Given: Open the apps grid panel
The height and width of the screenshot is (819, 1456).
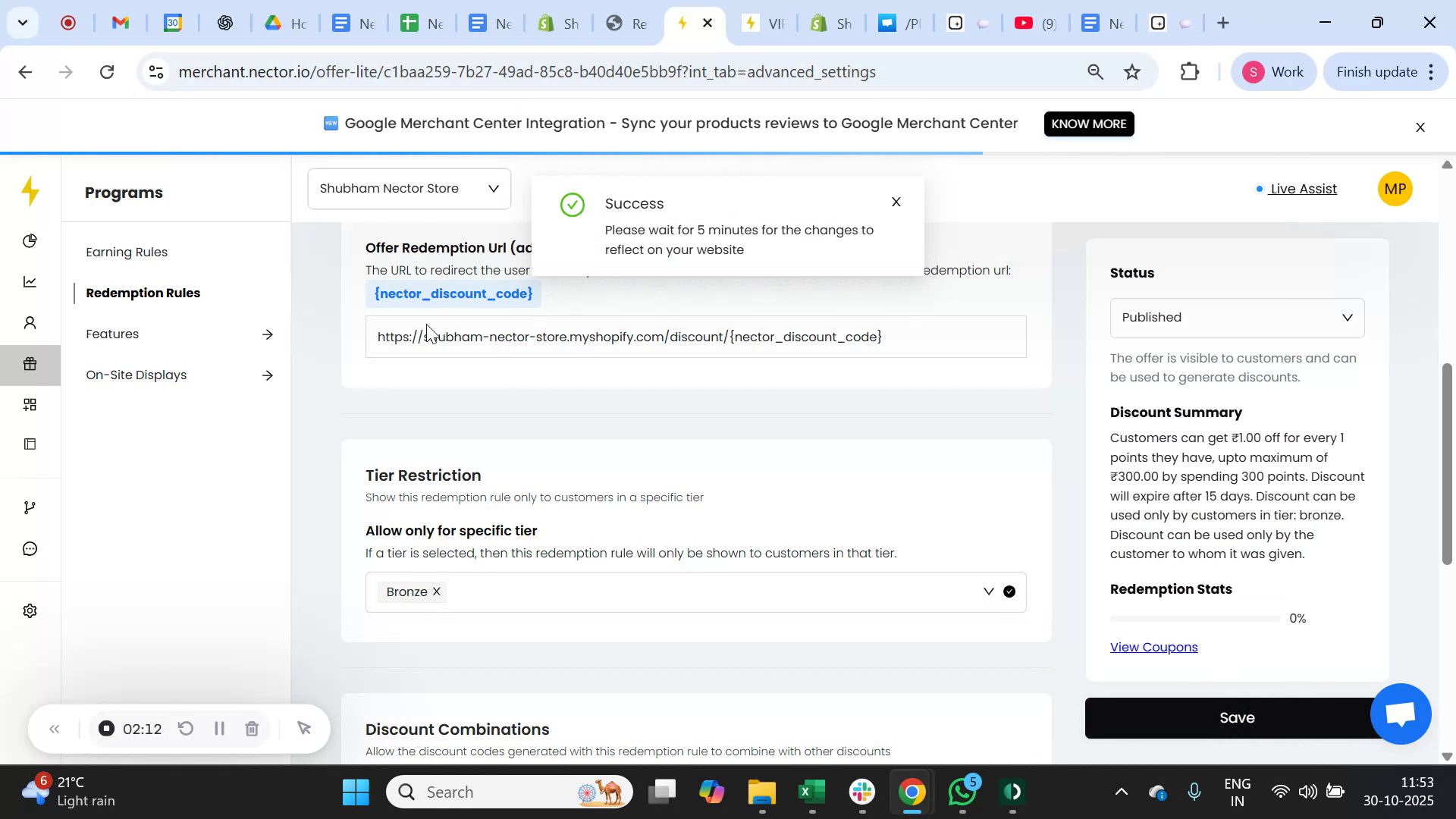Looking at the screenshot, I should point(30,404).
